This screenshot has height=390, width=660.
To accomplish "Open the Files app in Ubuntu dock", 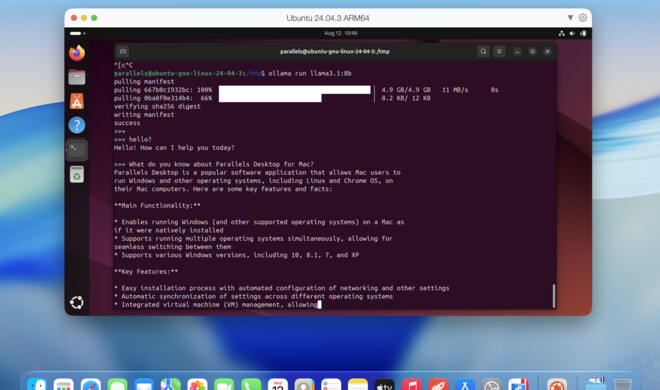I will pyautogui.click(x=77, y=77).
